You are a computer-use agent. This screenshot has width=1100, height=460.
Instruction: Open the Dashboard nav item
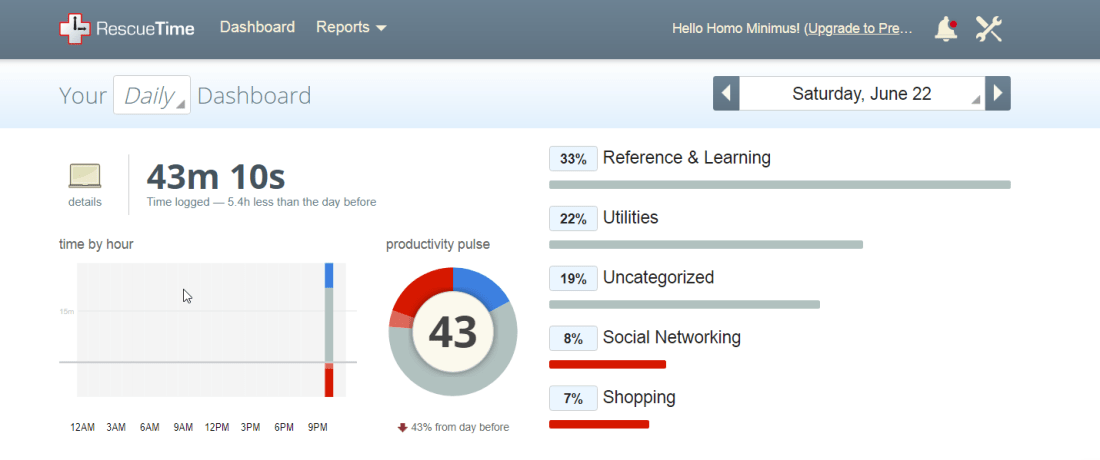(257, 27)
